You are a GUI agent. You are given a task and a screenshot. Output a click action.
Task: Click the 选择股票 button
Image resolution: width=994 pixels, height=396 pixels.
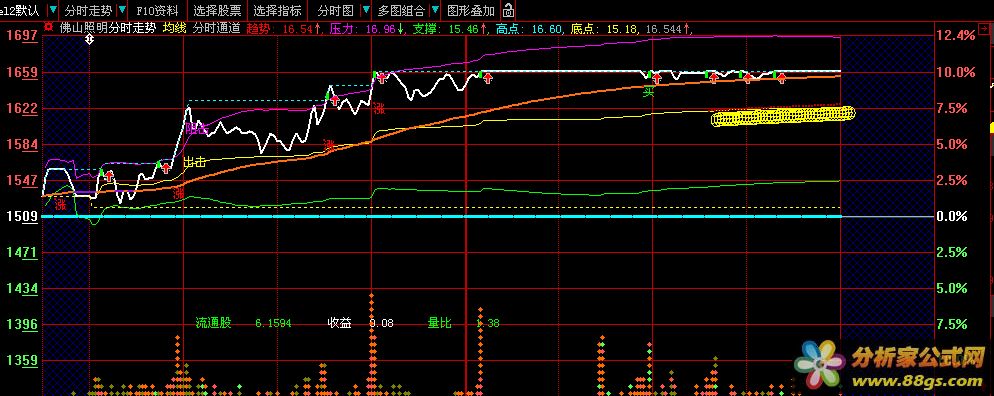217,11
